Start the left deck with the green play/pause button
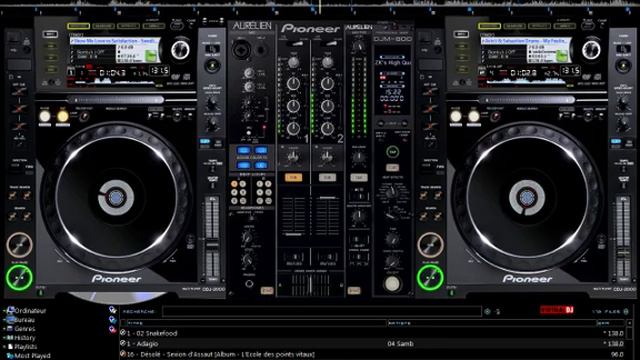This screenshot has height=360, width=640. pos(19,278)
